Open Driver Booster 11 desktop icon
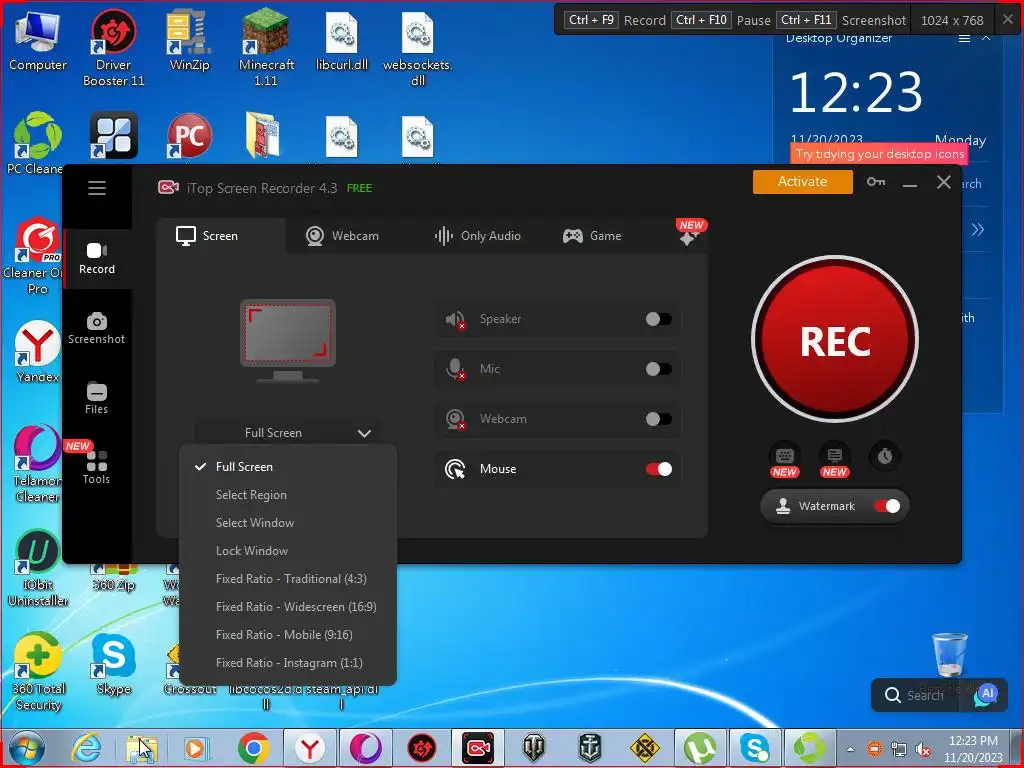1024x768 pixels. (x=114, y=49)
